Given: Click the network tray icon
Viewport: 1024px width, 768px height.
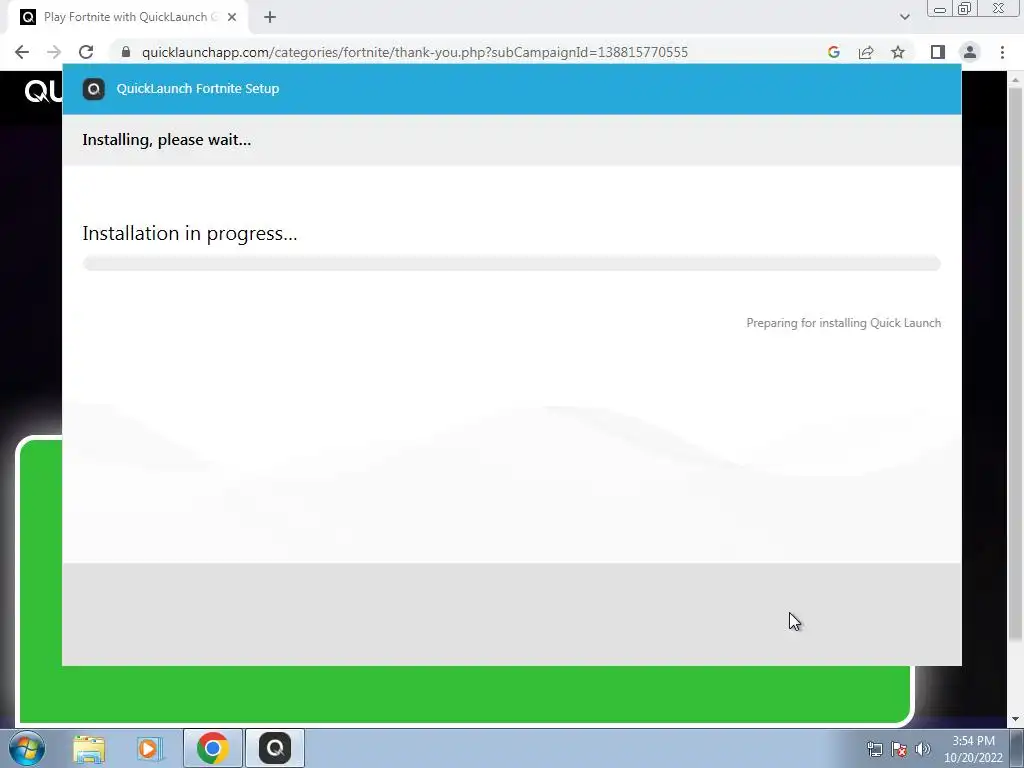Looking at the screenshot, I should (874, 749).
